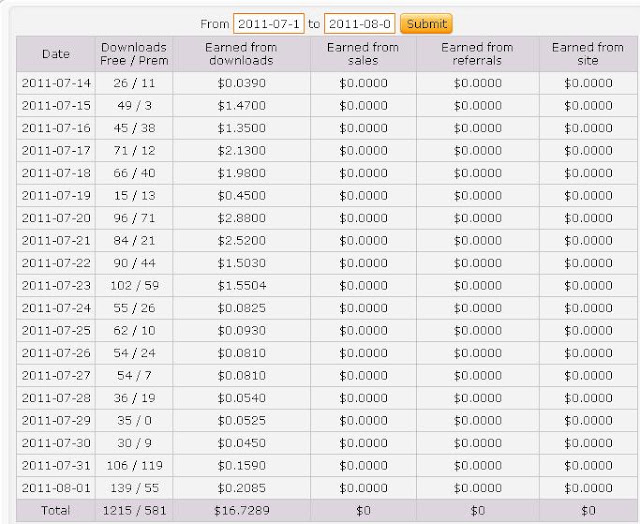Click the Date column header
The image size is (640, 524).
point(56,54)
